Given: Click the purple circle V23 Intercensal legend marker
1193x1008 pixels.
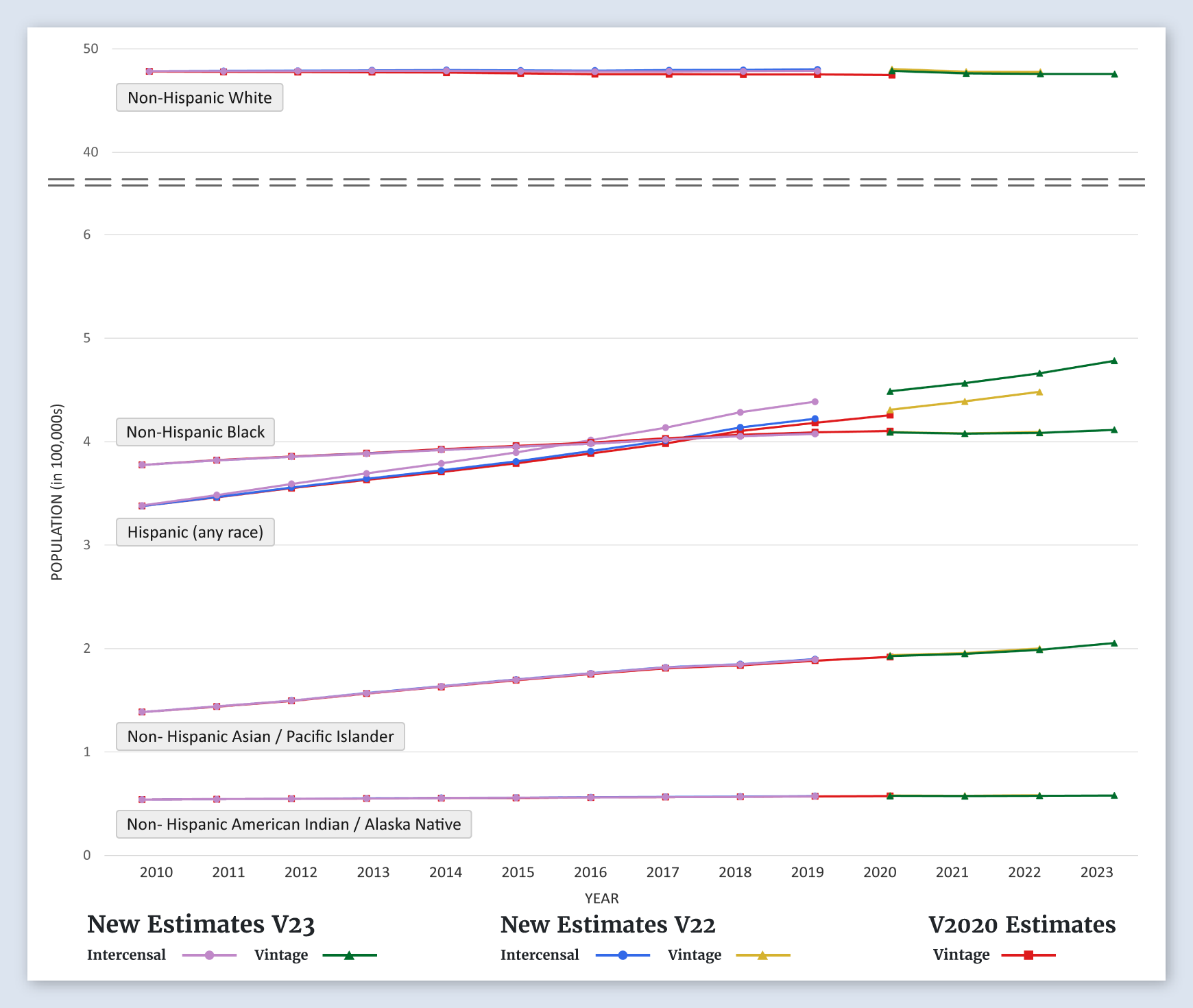Looking at the screenshot, I should [210, 955].
